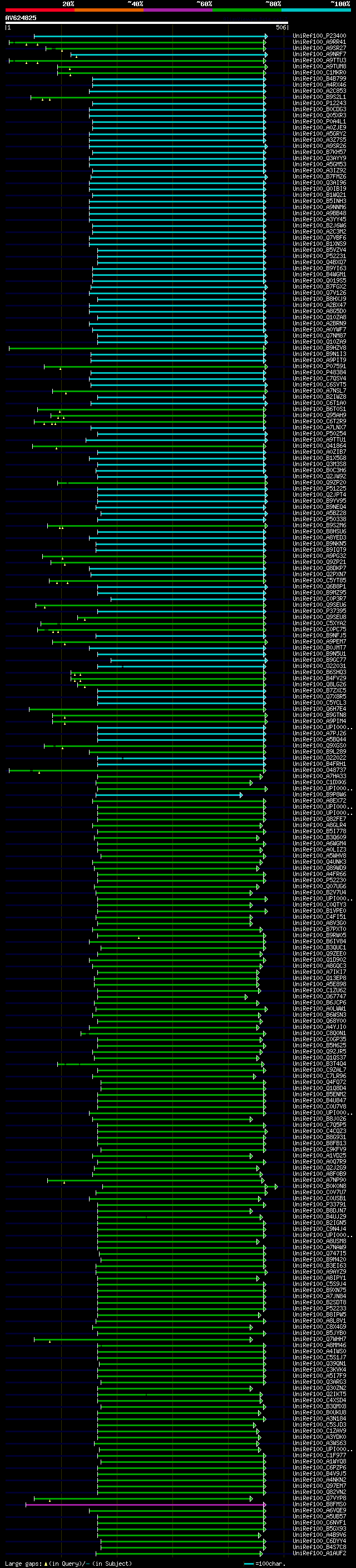Open hit UniRef100_A3Z7S5
356x1568 pixels.
[319, 140]
